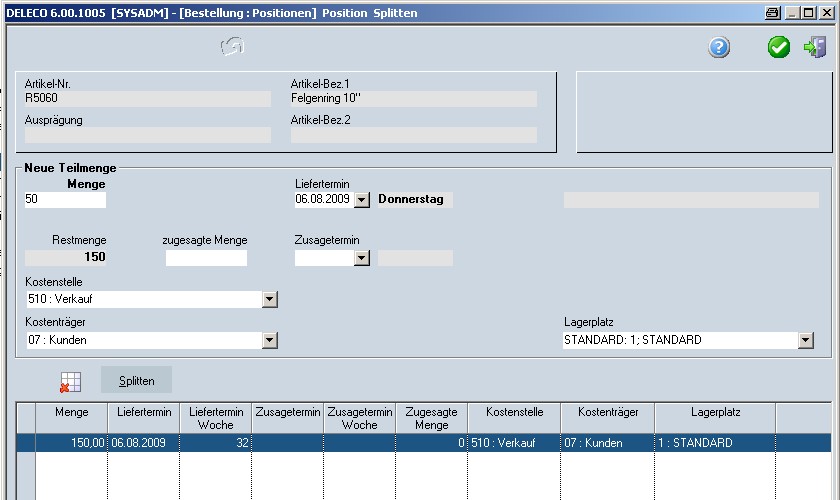Screen dimensions: 840x500
Task: Click the Zugesagte Menge column header
Action: 432,418
